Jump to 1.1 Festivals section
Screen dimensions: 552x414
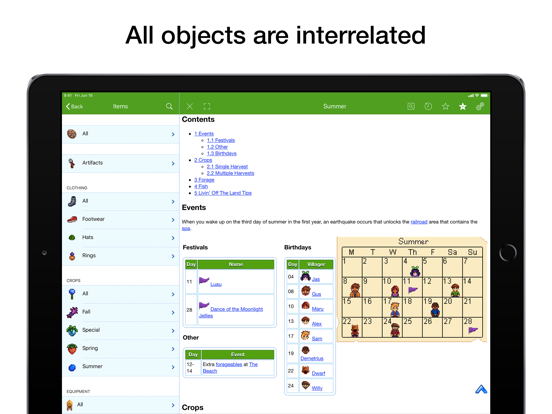click(x=221, y=140)
